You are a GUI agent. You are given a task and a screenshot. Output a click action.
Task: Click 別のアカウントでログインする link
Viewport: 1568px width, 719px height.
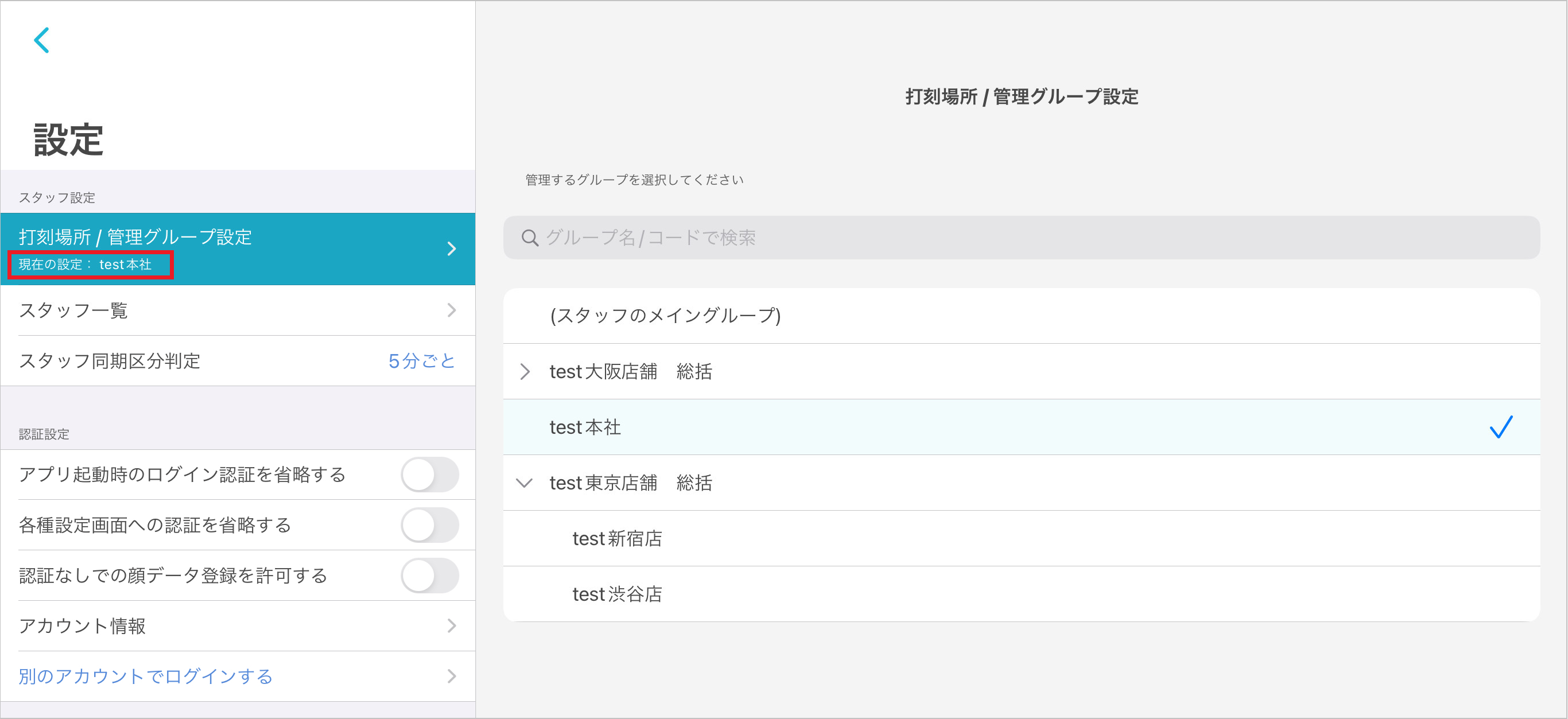coord(145,676)
